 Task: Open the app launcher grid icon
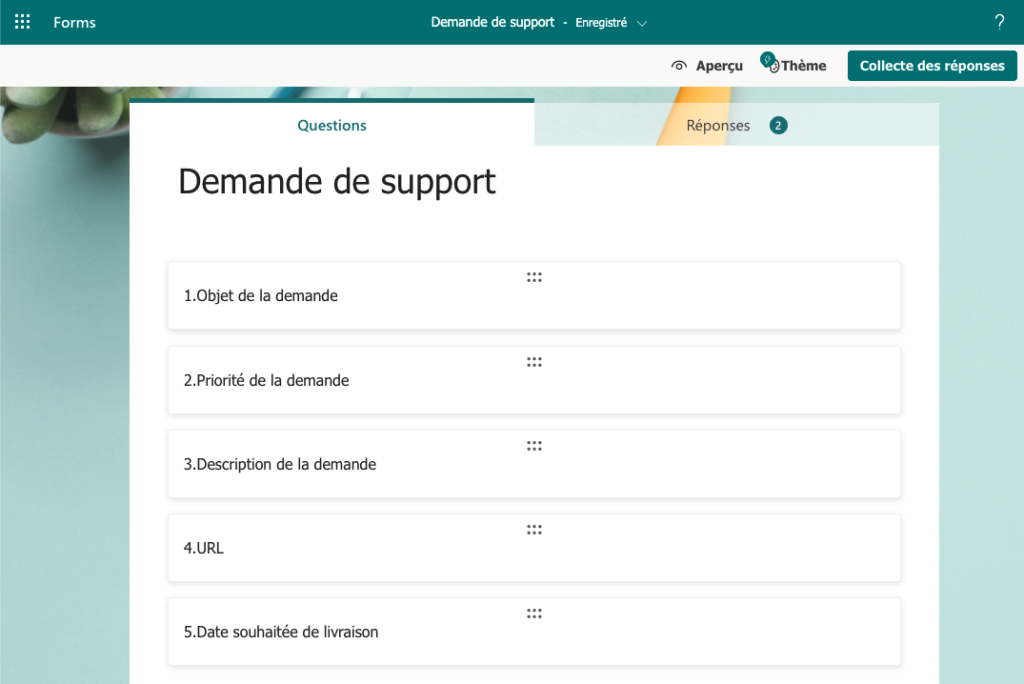coord(22,22)
